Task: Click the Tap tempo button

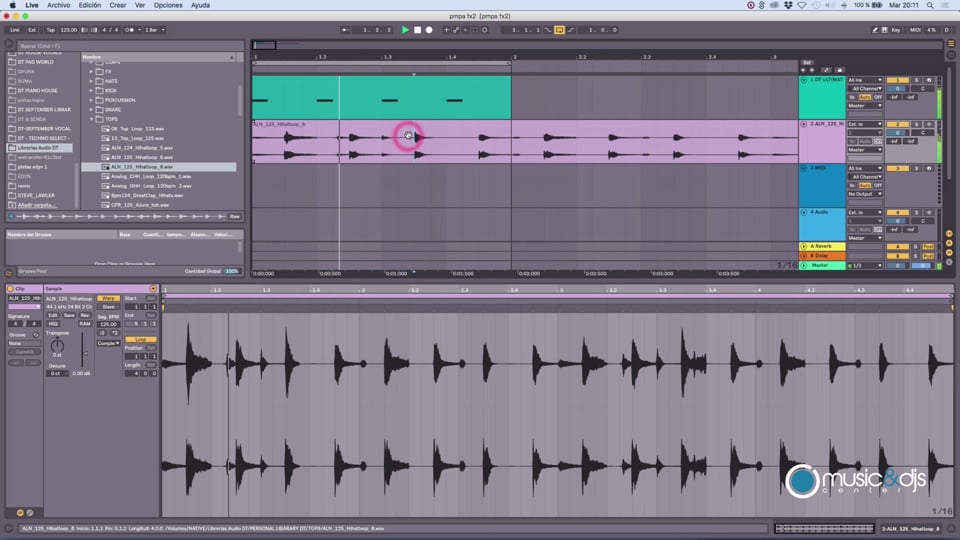Action: point(50,29)
